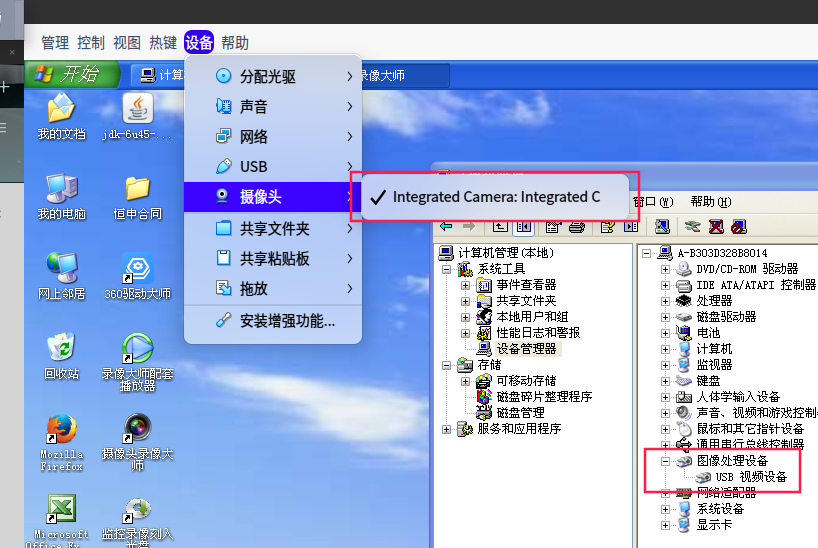Screen dimensions: 818x548
Task: Open 视图 menu in VirtualBox menu bar
Action: coord(127,42)
